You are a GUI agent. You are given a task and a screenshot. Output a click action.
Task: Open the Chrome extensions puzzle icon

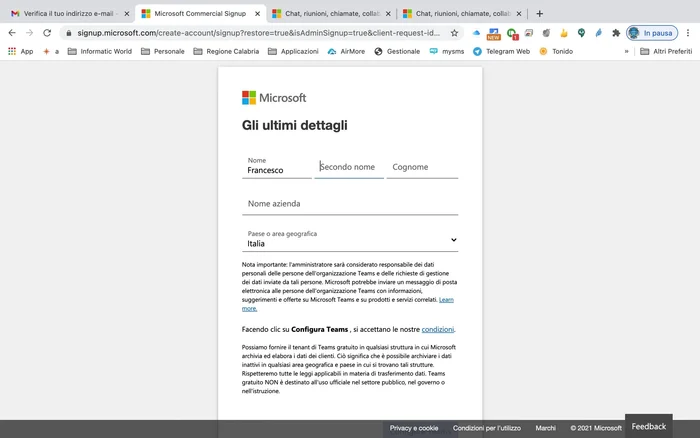click(x=616, y=33)
